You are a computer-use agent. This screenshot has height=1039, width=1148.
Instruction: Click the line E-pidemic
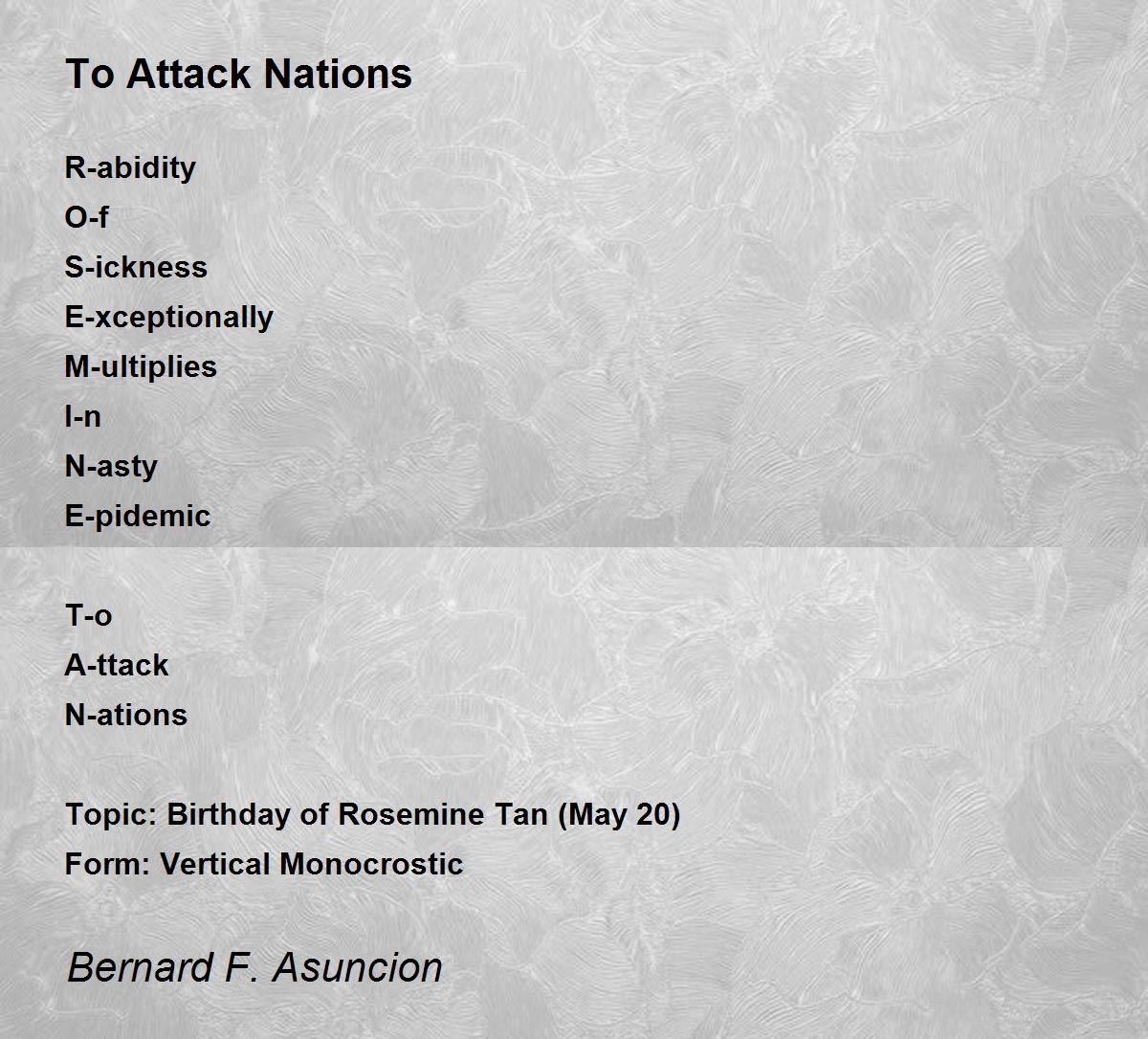(138, 516)
